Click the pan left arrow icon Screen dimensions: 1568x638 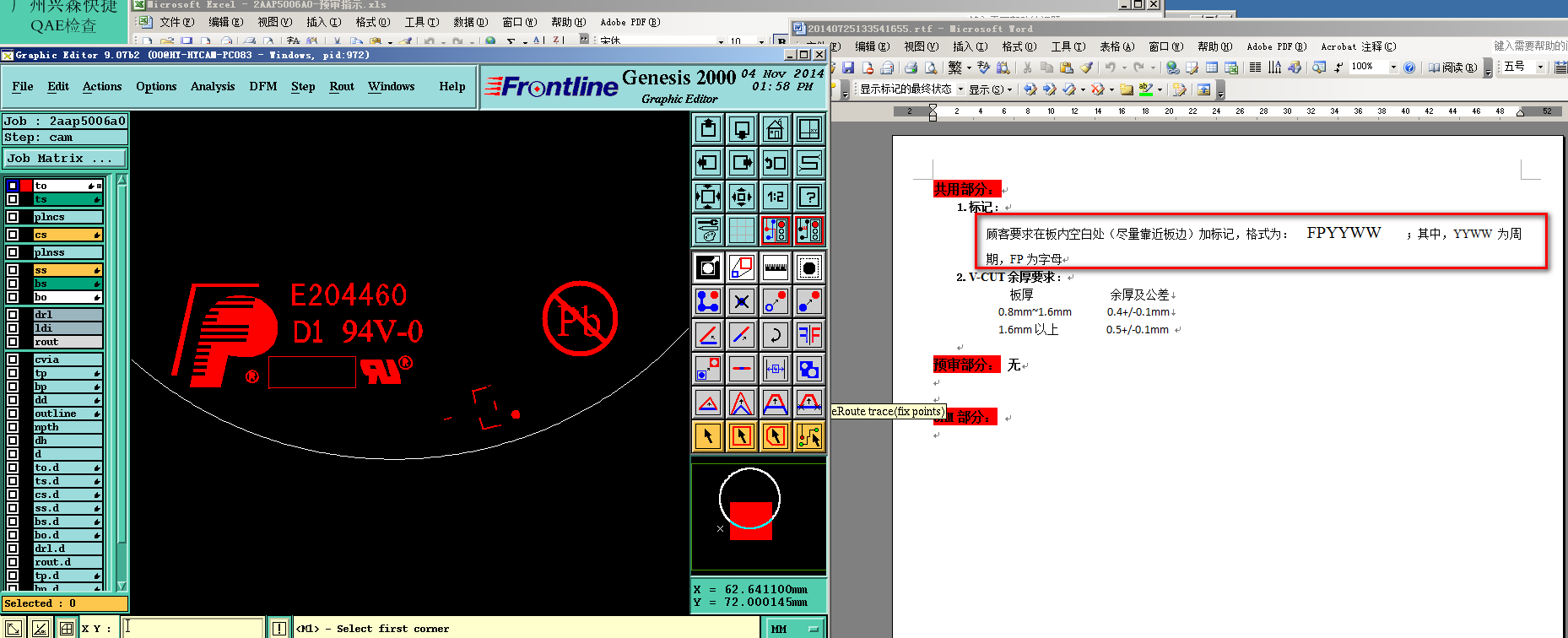(708, 163)
